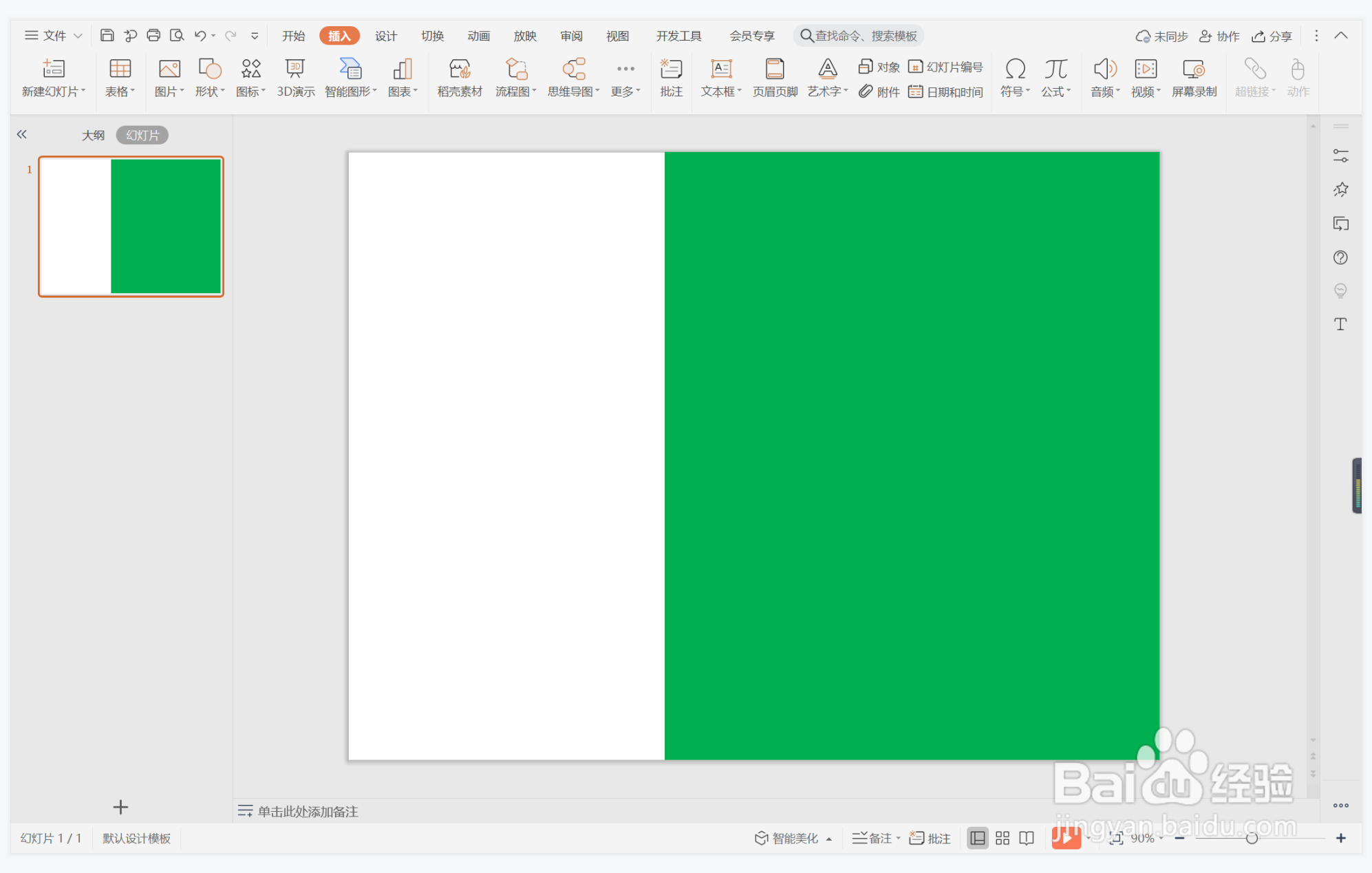Click the attachment (附件) paperclip icon
Screen dimensions: 1372x873
click(866, 91)
